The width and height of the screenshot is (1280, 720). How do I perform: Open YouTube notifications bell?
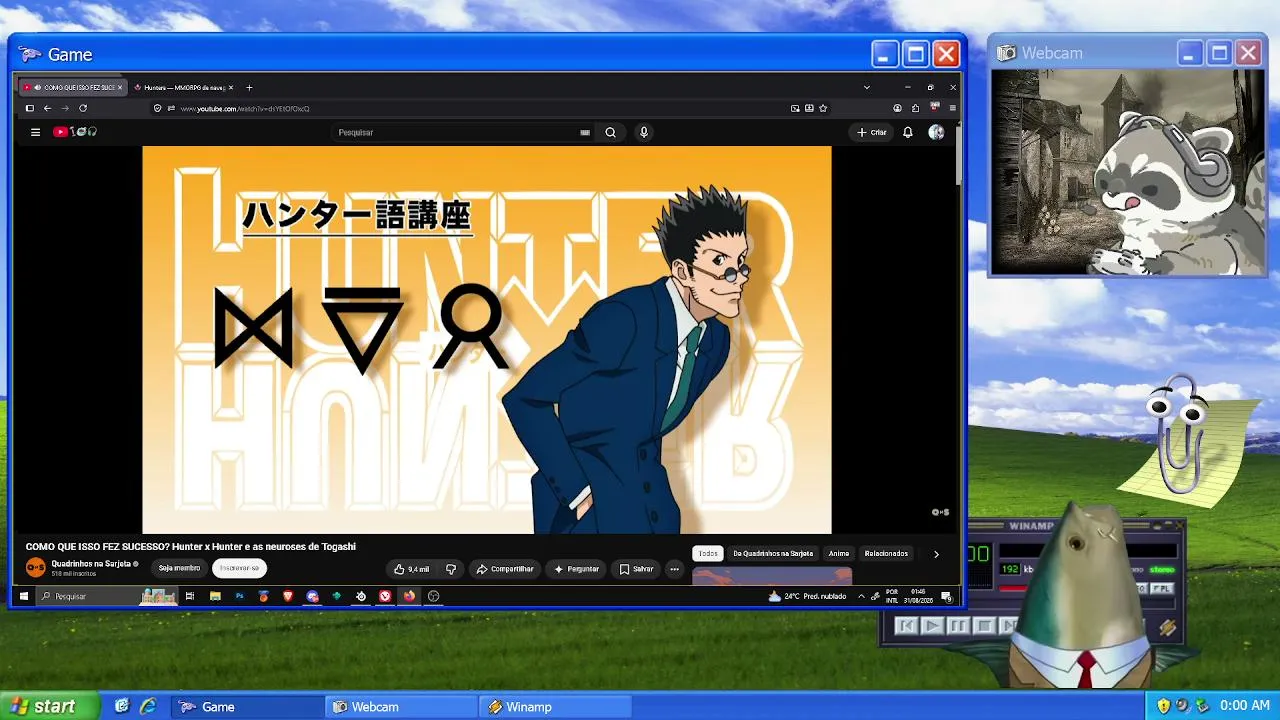pos(908,132)
